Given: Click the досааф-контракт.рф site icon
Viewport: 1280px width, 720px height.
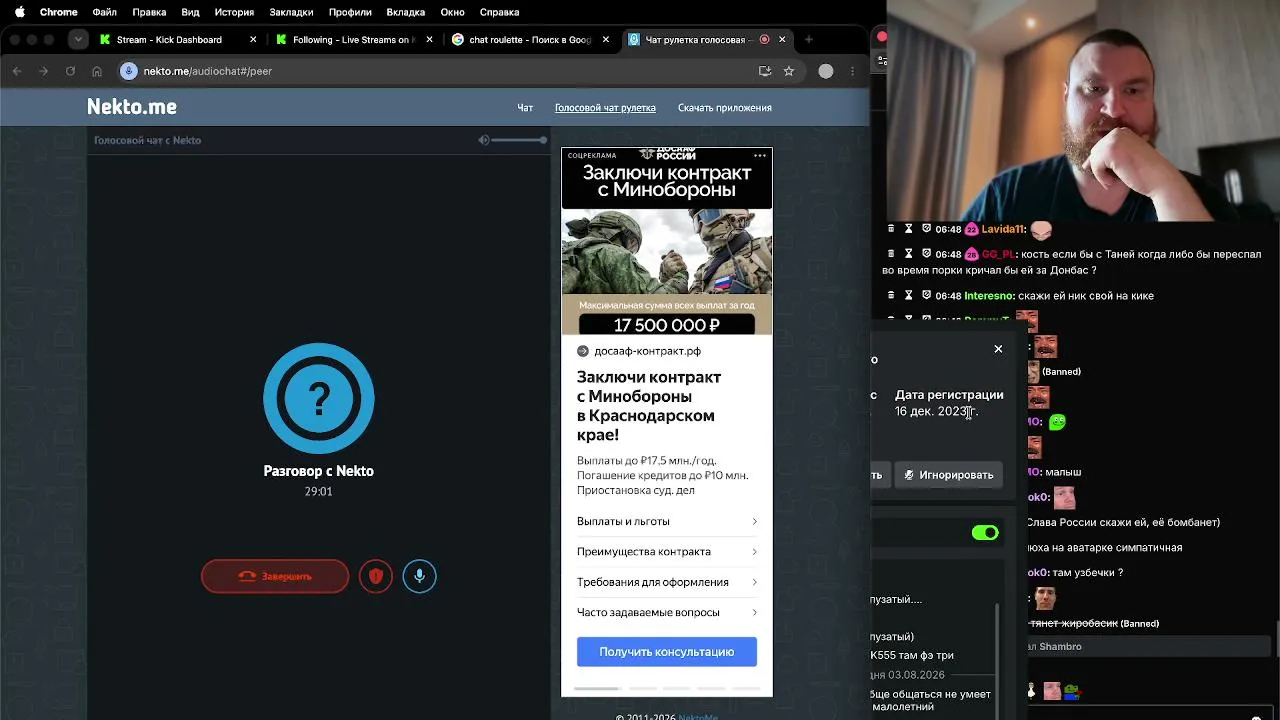Looking at the screenshot, I should click(x=583, y=351).
